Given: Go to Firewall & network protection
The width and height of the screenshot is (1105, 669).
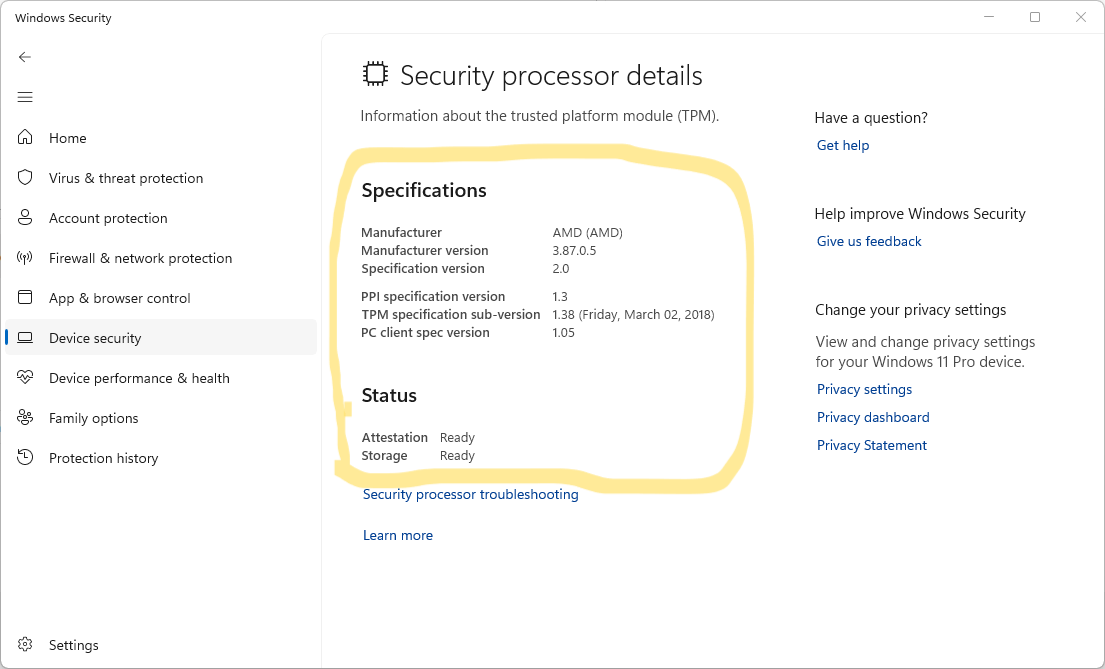Looking at the screenshot, I should click(140, 258).
